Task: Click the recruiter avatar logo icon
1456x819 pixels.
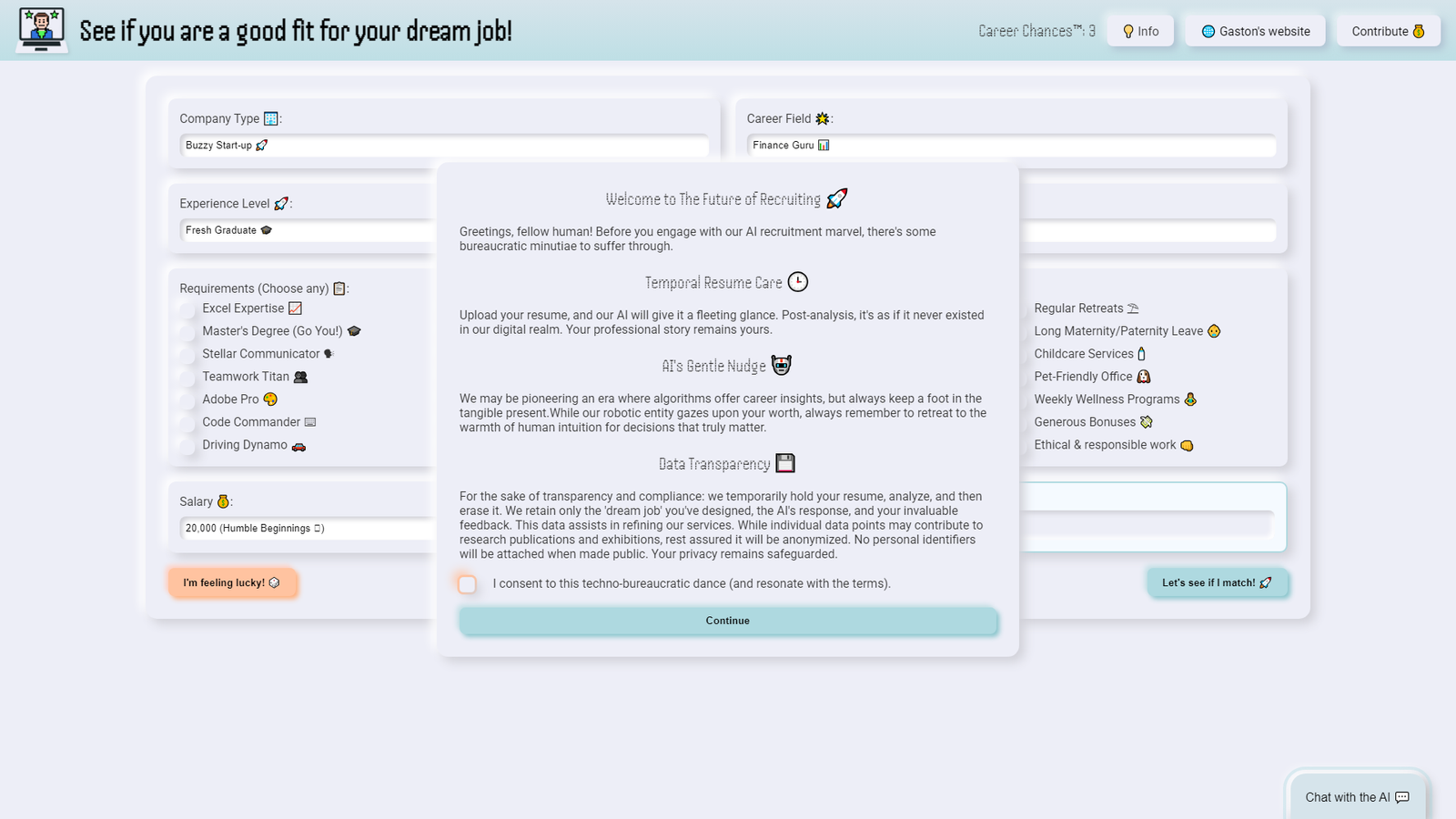Action: tap(42, 30)
